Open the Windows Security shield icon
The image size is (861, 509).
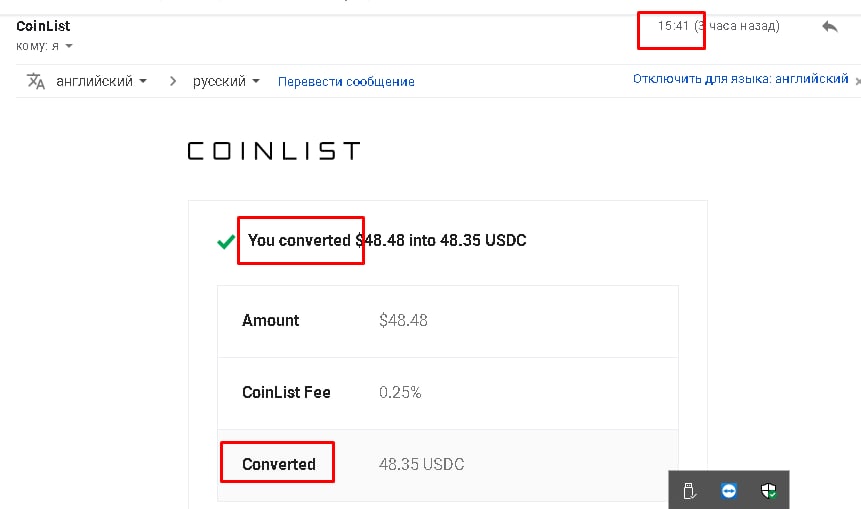tap(769, 490)
